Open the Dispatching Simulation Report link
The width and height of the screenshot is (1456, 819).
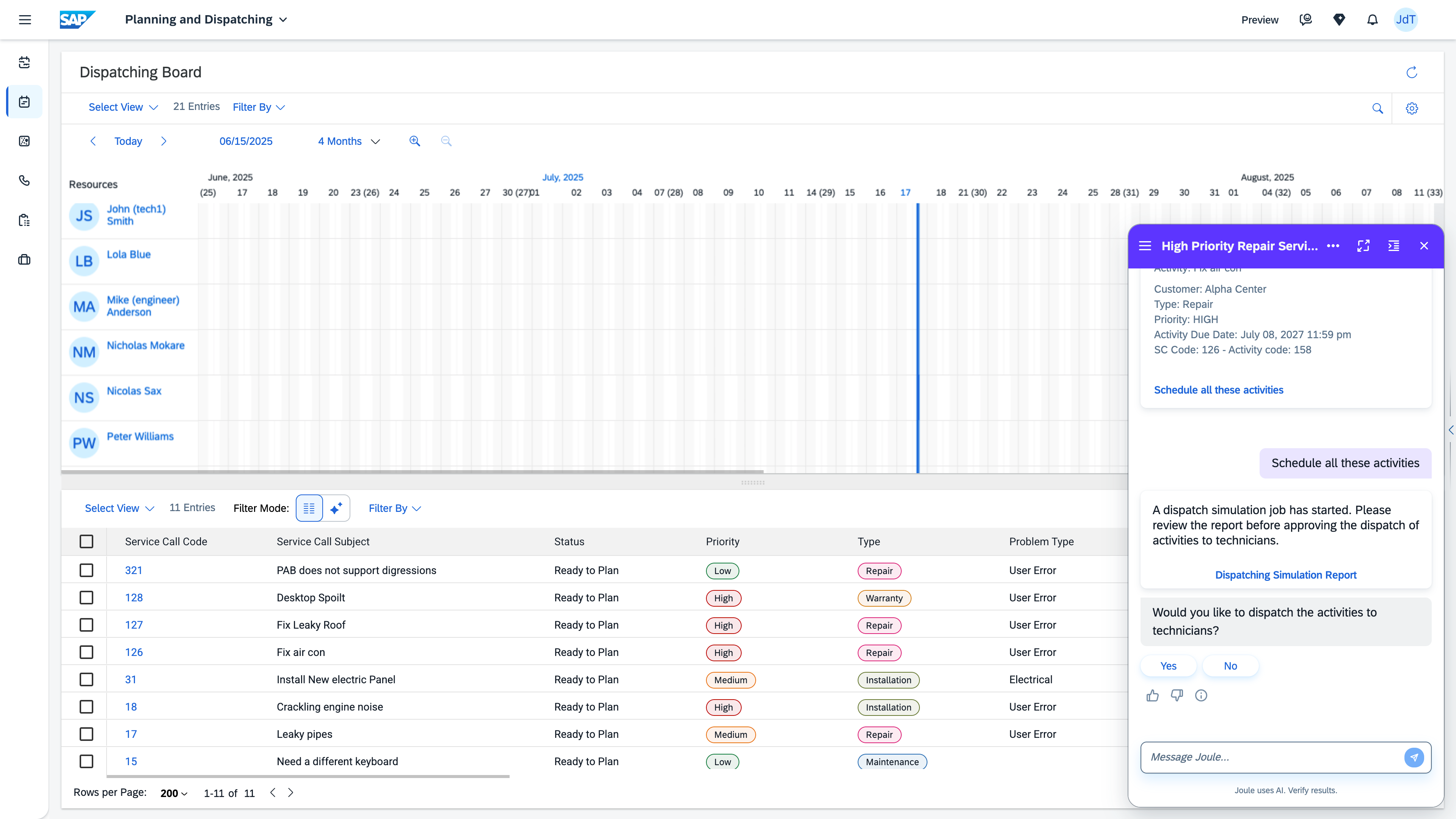1285,575
